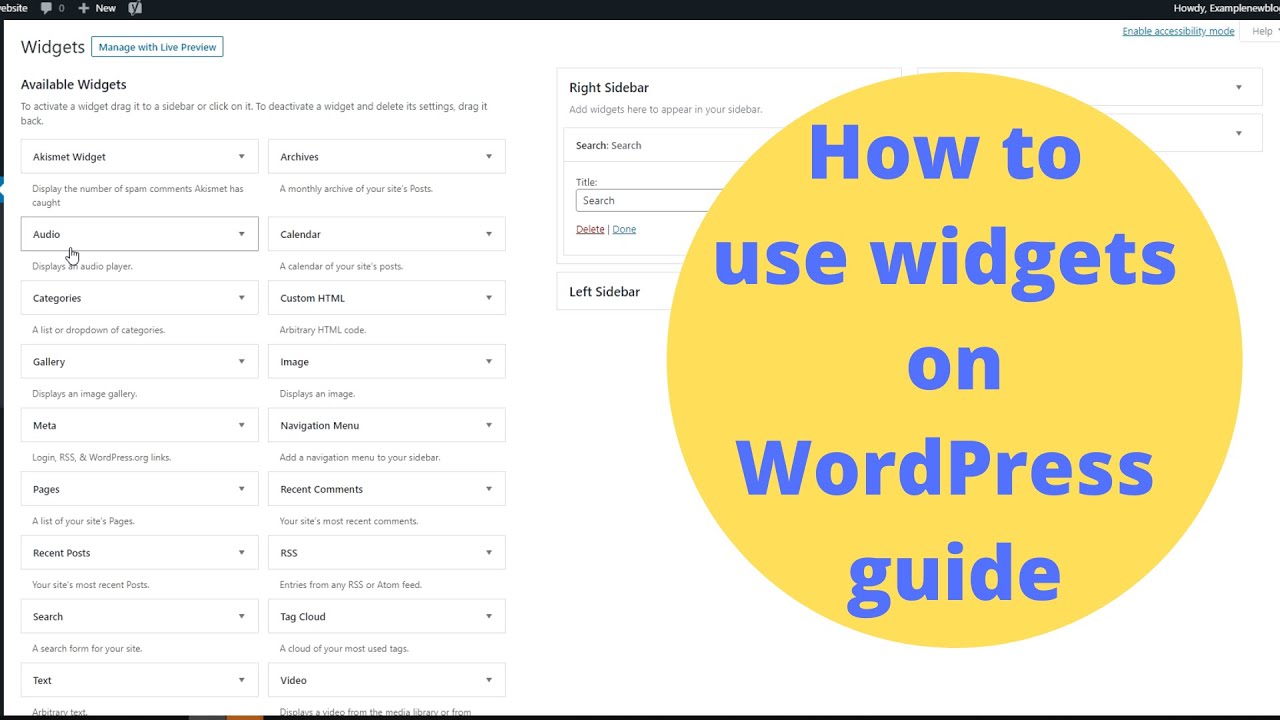Screen dimensions: 1280x720
Task: Click Enable accessibility mode link
Action: (x=1178, y=31)
